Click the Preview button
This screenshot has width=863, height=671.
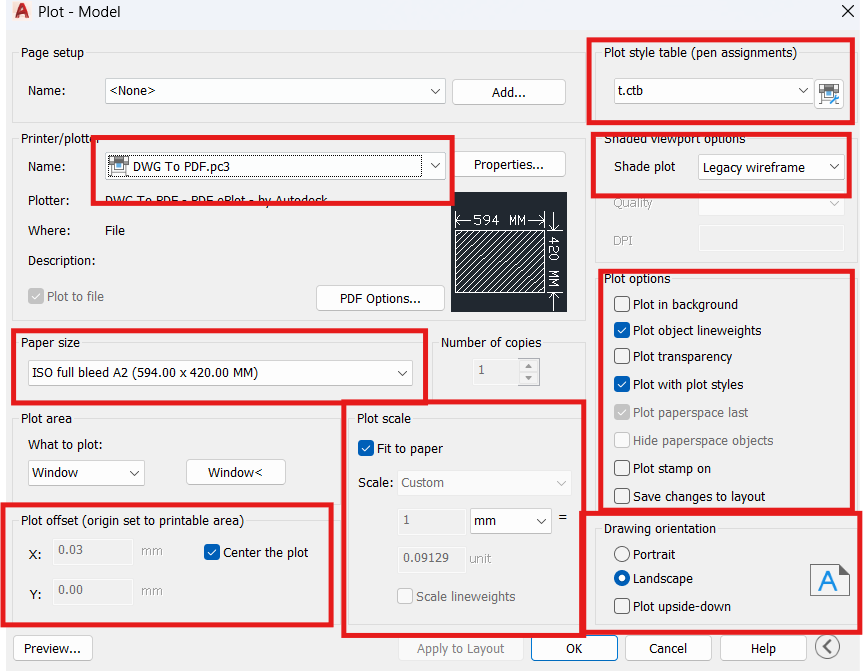52,648
